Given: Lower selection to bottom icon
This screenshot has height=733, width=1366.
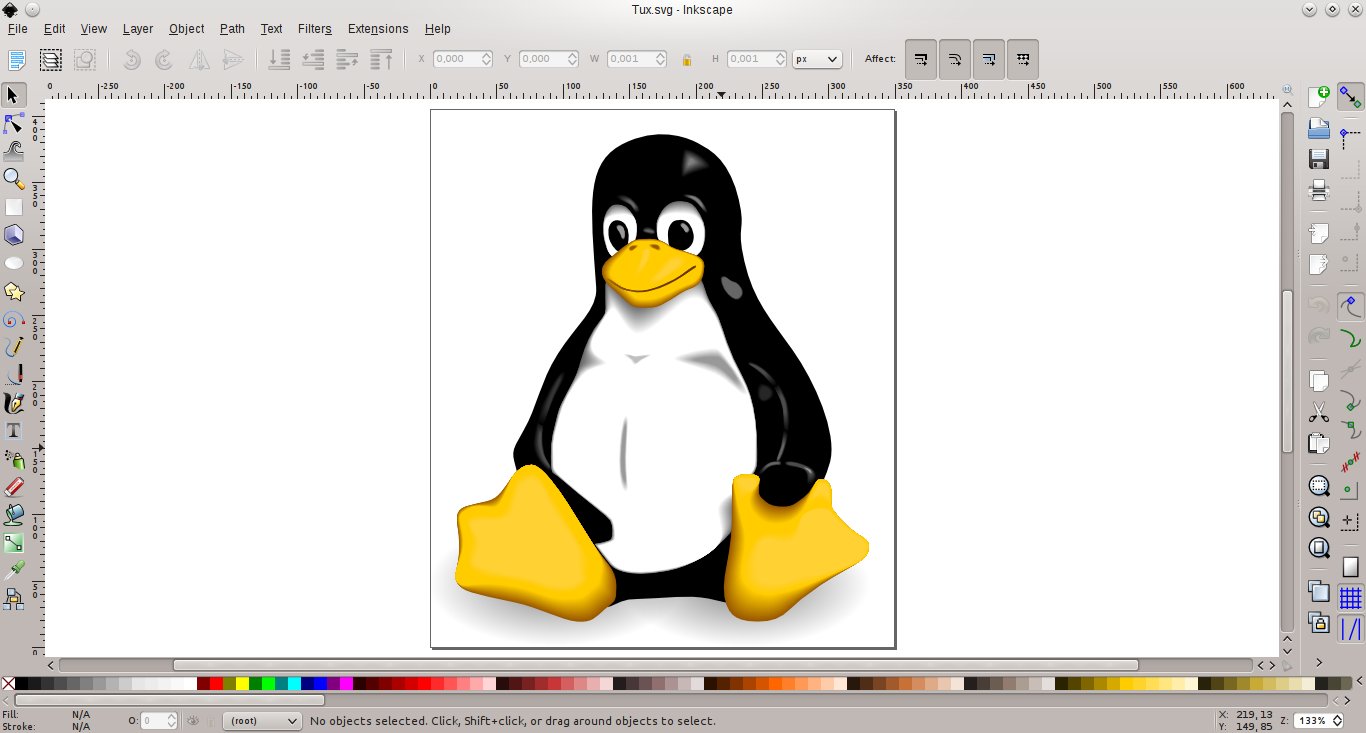Looking at the screenshot, I should (279, 60).
